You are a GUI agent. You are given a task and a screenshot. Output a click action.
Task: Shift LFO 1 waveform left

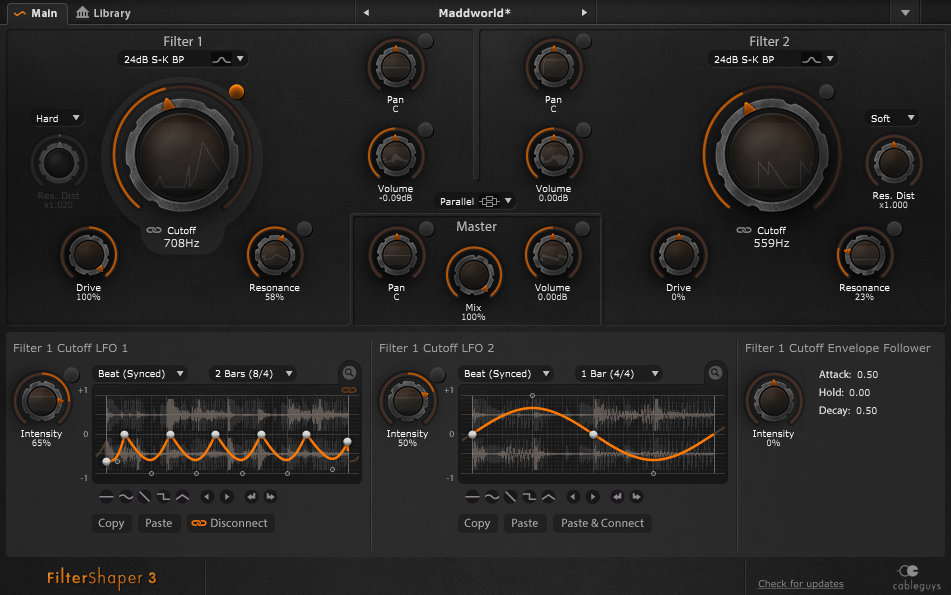tap(207, 497)
